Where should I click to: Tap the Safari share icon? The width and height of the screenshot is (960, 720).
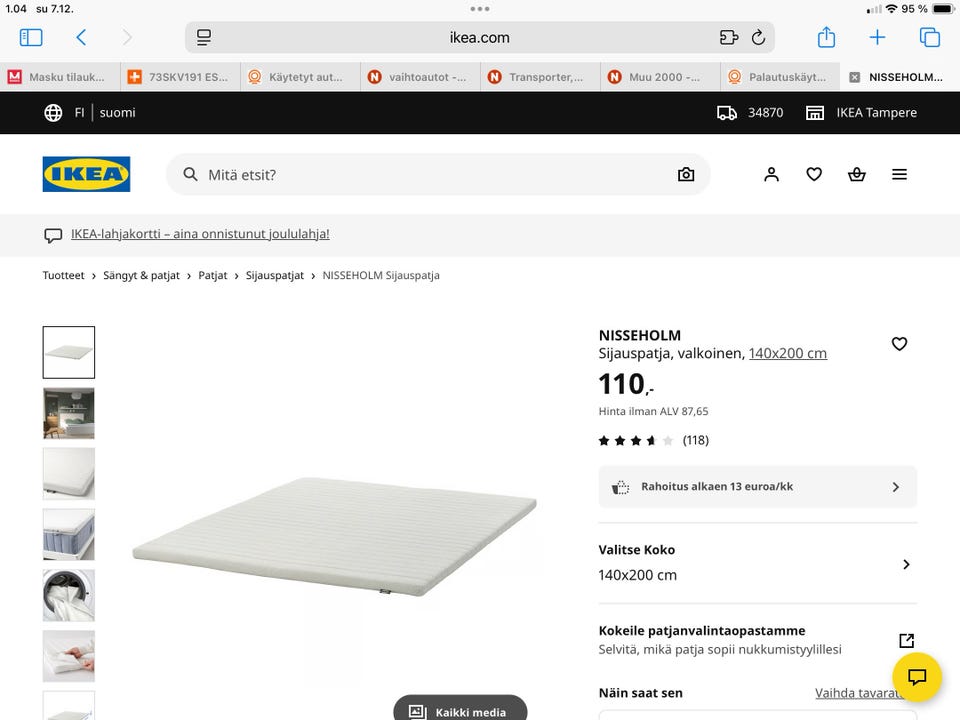coord(826,38)
